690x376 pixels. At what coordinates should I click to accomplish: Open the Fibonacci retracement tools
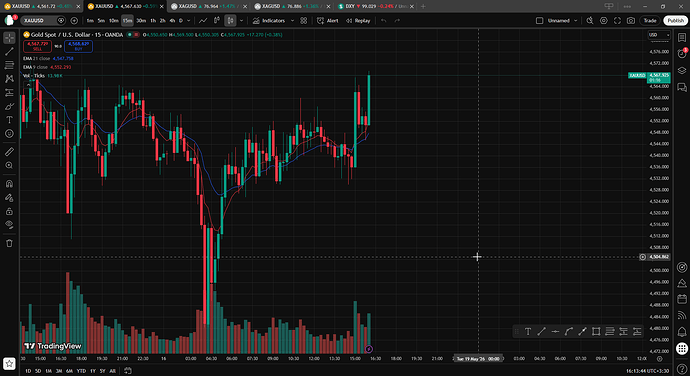(9, 65)
